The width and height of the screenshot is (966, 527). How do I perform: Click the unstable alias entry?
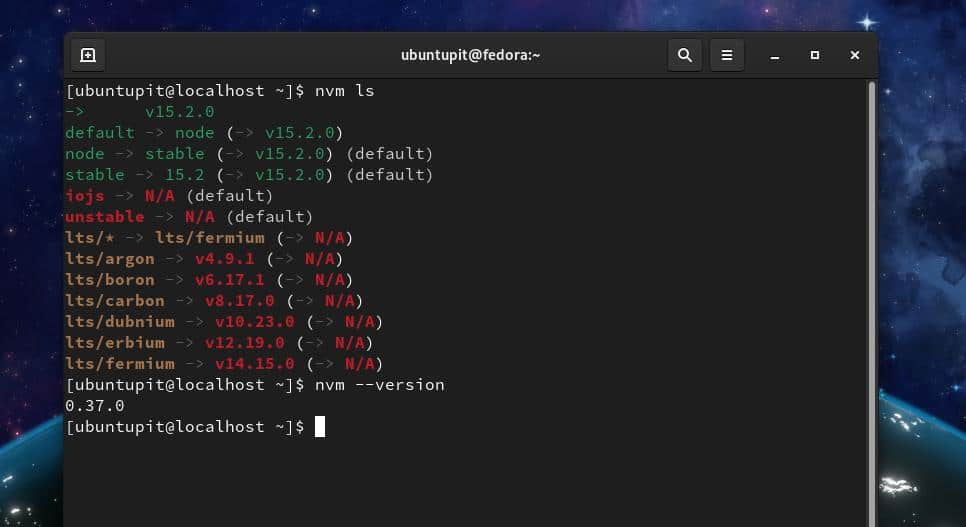(105, 217)
